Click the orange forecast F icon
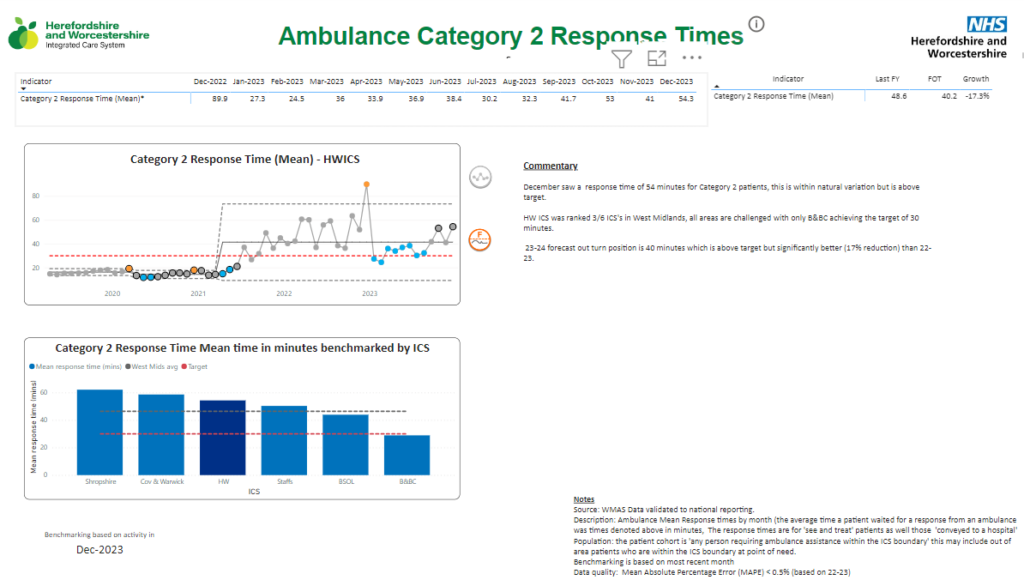 (479, 240)
